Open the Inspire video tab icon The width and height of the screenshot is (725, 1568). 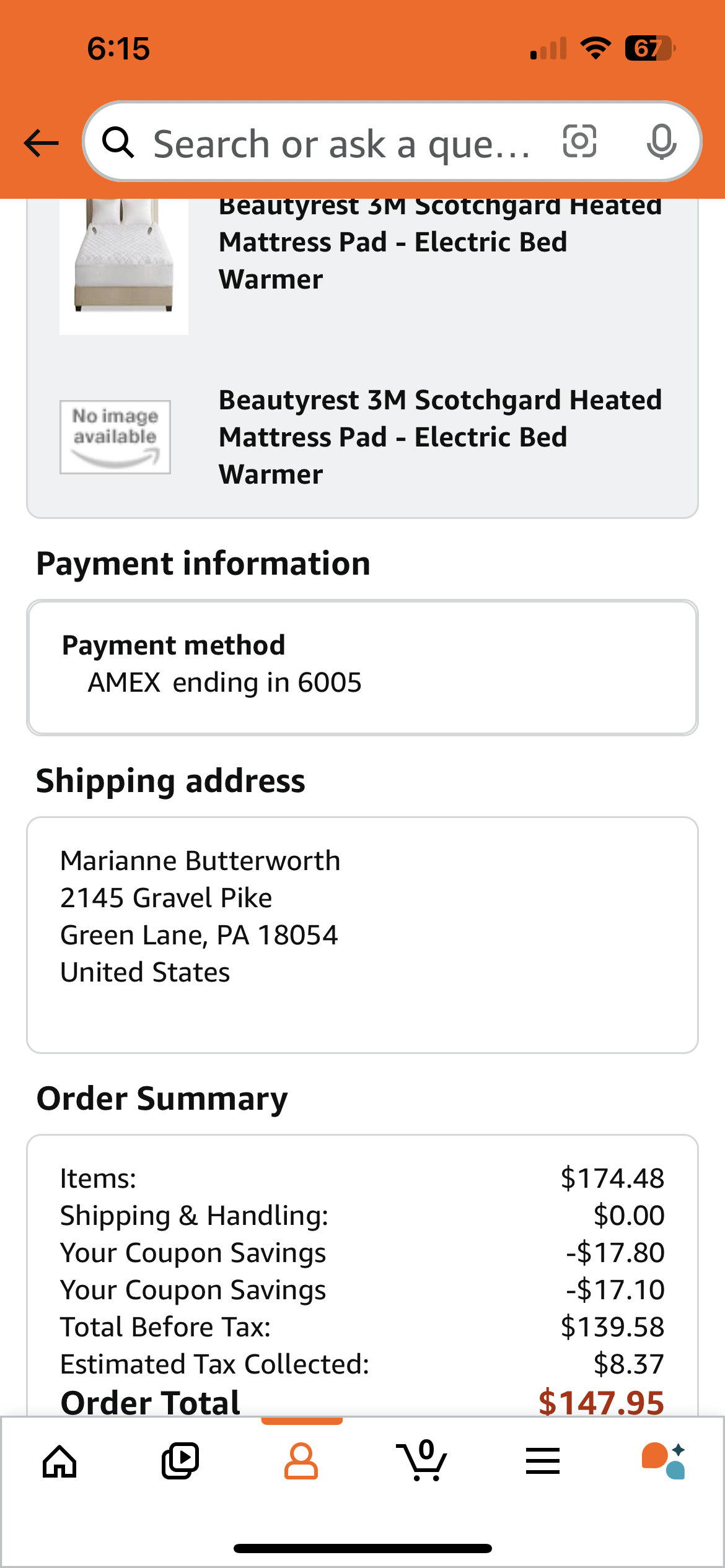point(180,1461)
